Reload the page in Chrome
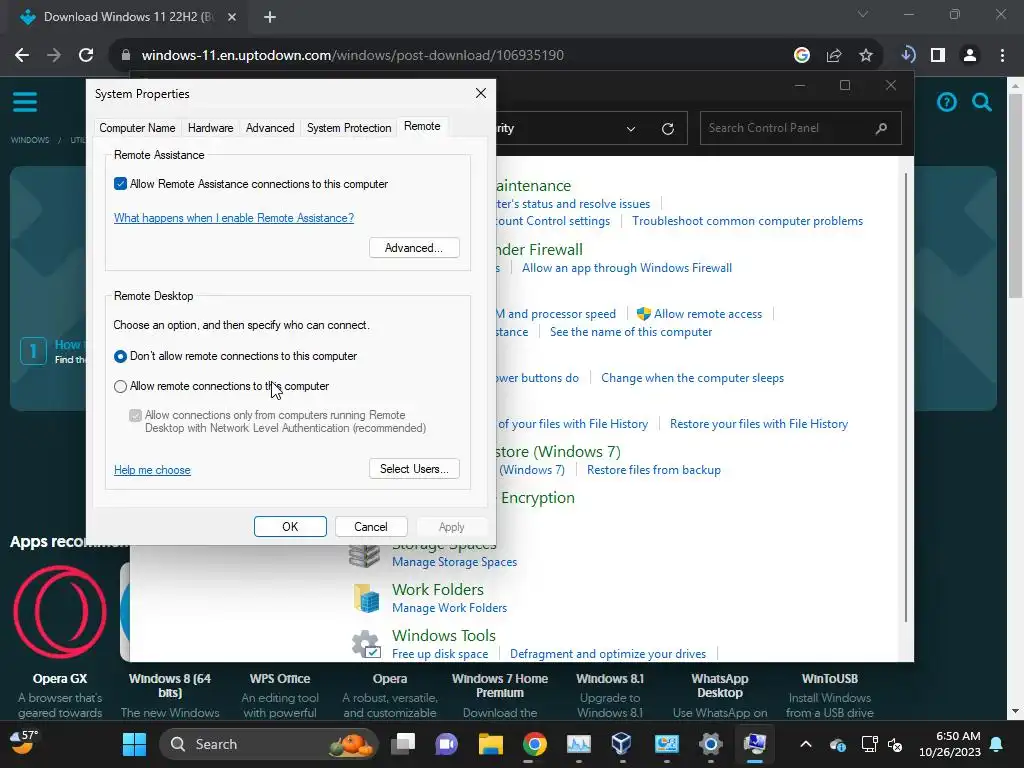 click(x=86, y=56)
